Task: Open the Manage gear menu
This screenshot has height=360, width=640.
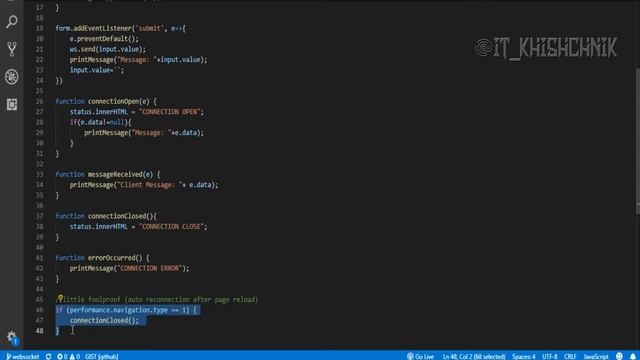Action: 11,336
